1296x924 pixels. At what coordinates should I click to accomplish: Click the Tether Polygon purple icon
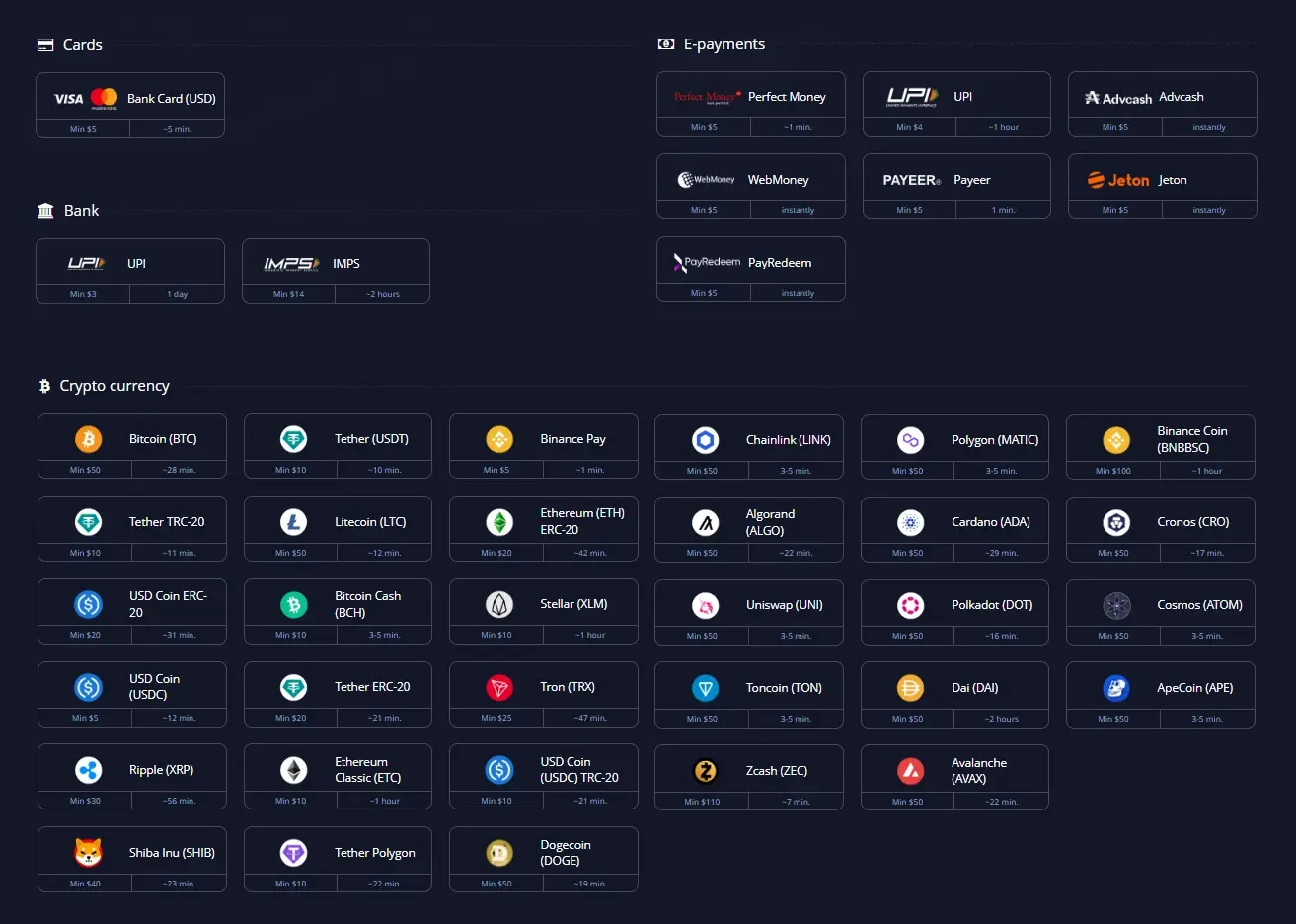(293, 853)
